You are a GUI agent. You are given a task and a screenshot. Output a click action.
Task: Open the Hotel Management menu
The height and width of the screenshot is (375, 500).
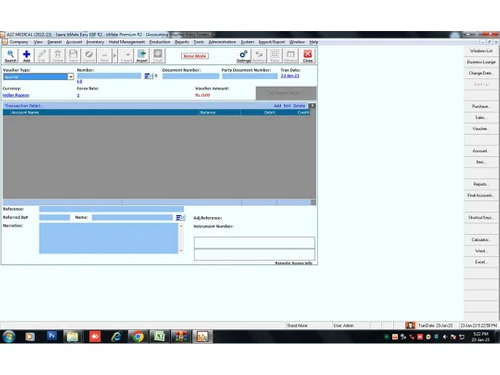click(127, 42)
